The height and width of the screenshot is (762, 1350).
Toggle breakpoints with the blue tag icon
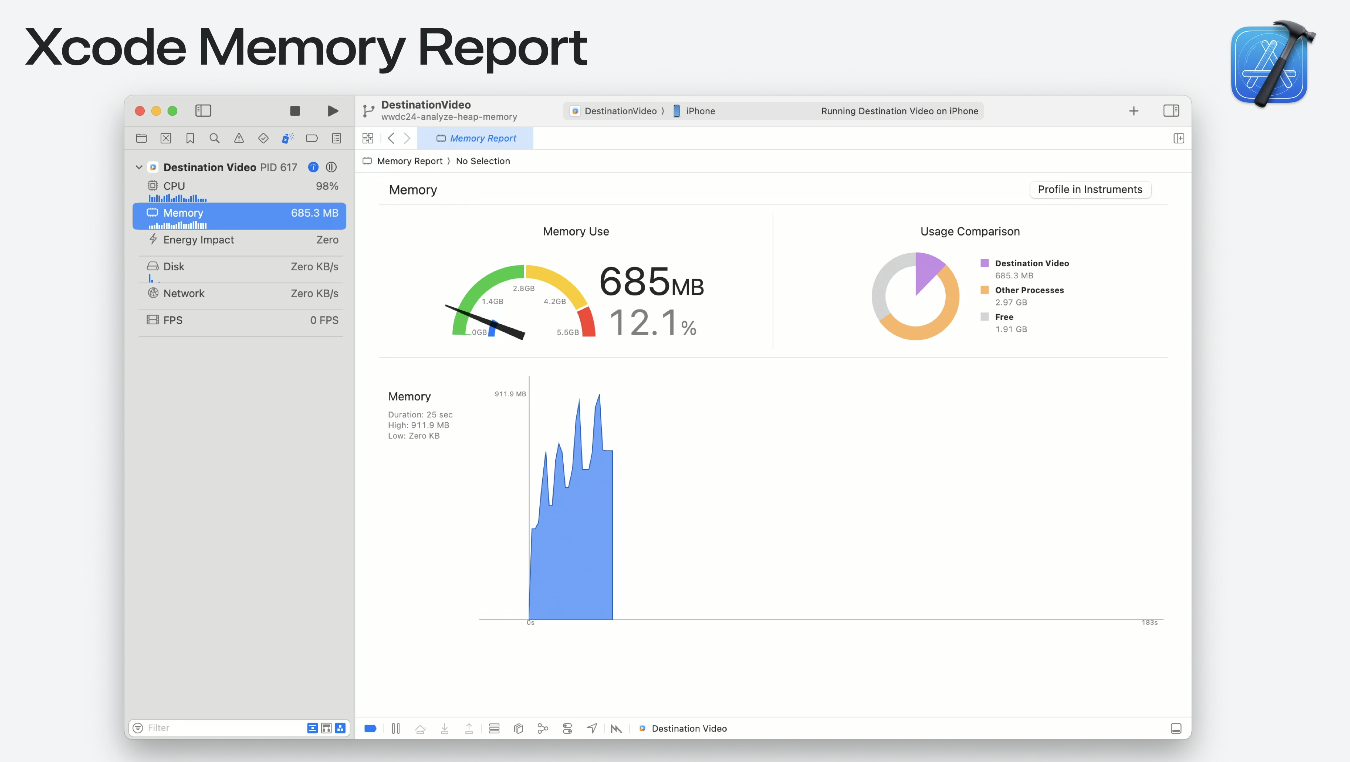tap(370, 728)
